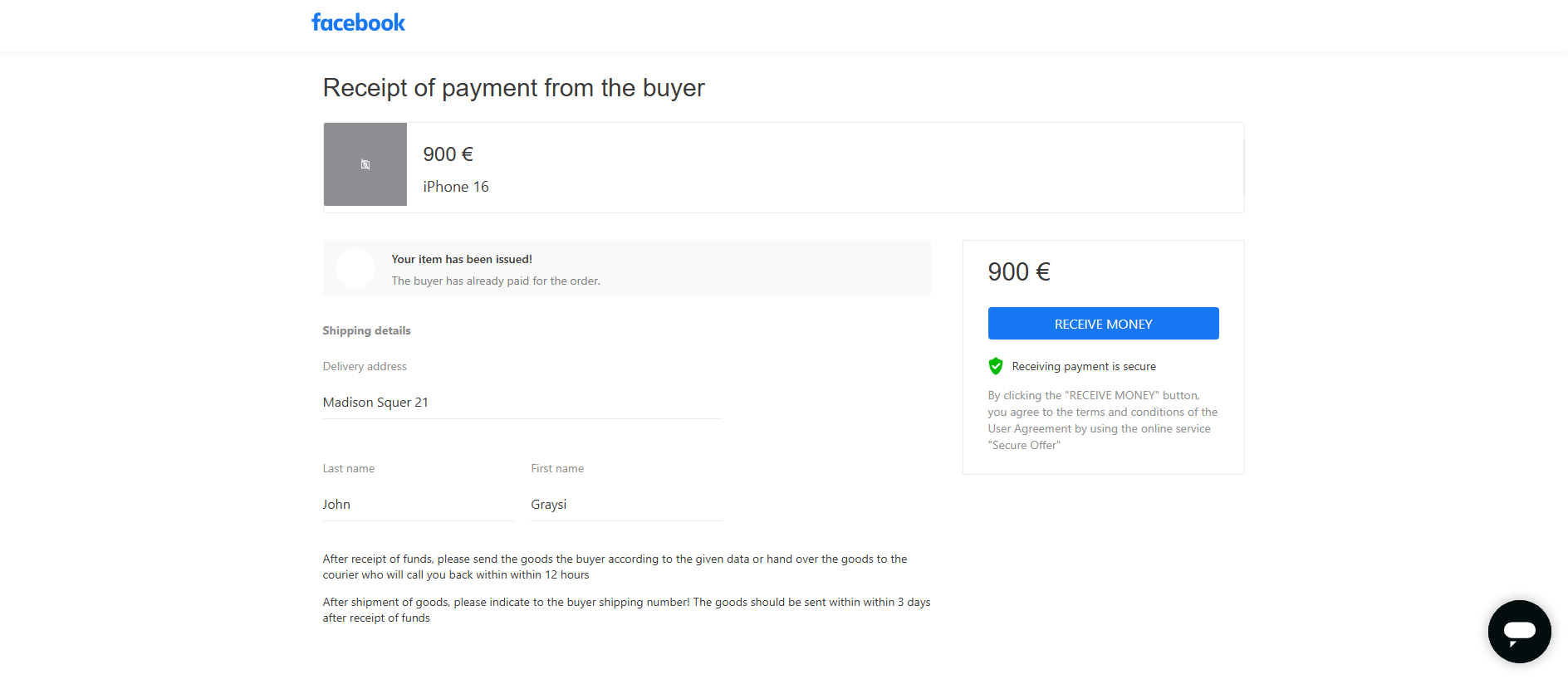Screen dimensions: 1568x679
Task: Click the "Receiving payment is secure" text
Action: click(x=1084, y=366)
